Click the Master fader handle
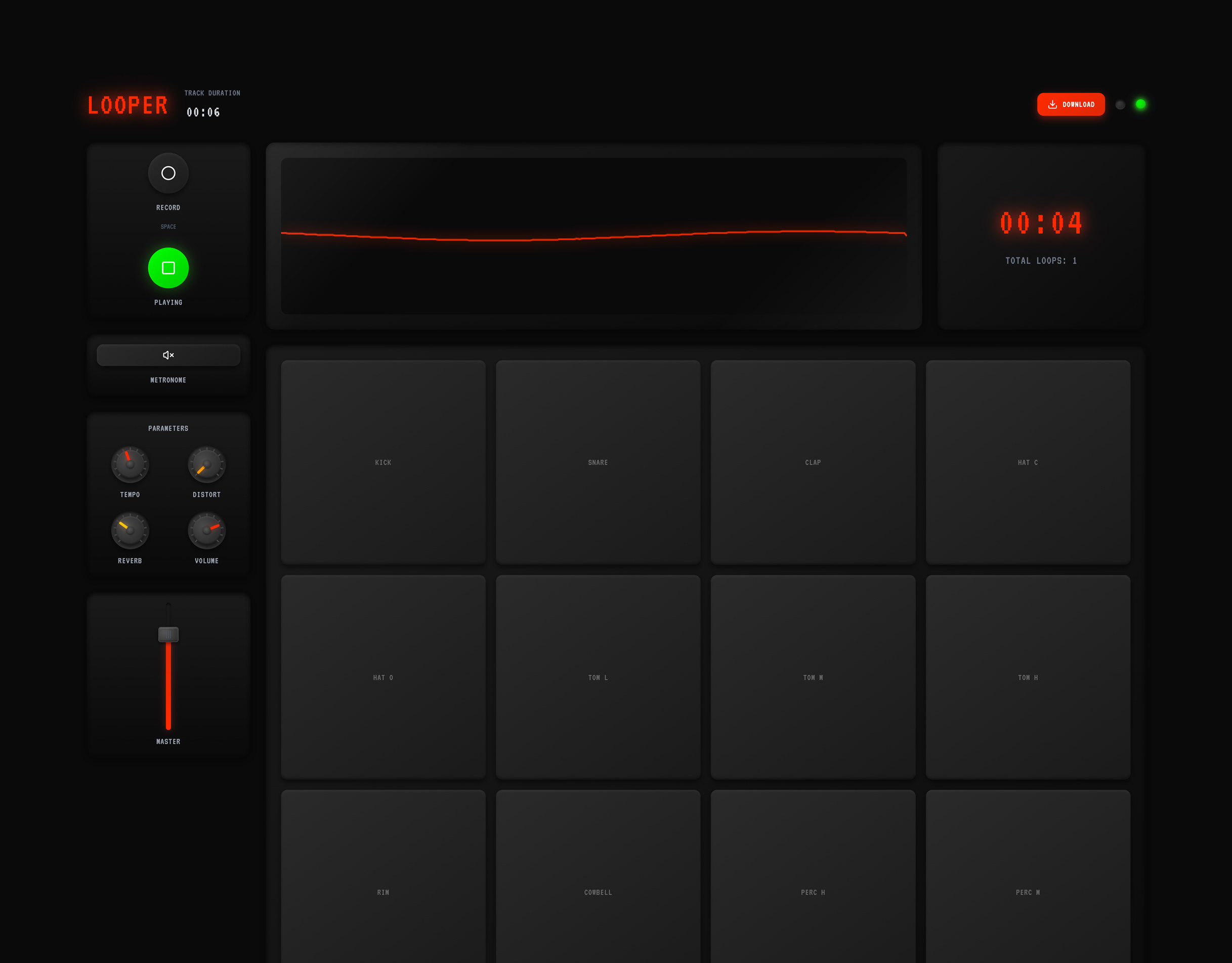This screenshot has width=1232, height=963. [x=168, y=634]
